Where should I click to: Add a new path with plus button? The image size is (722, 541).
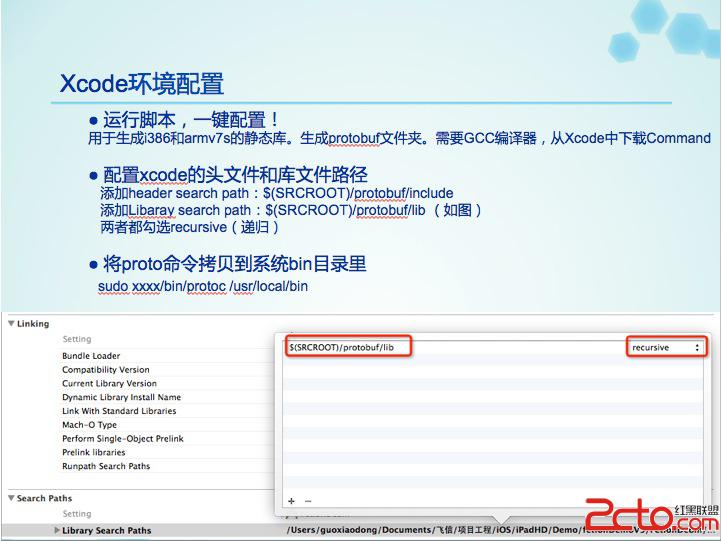[x=291, y=500]
